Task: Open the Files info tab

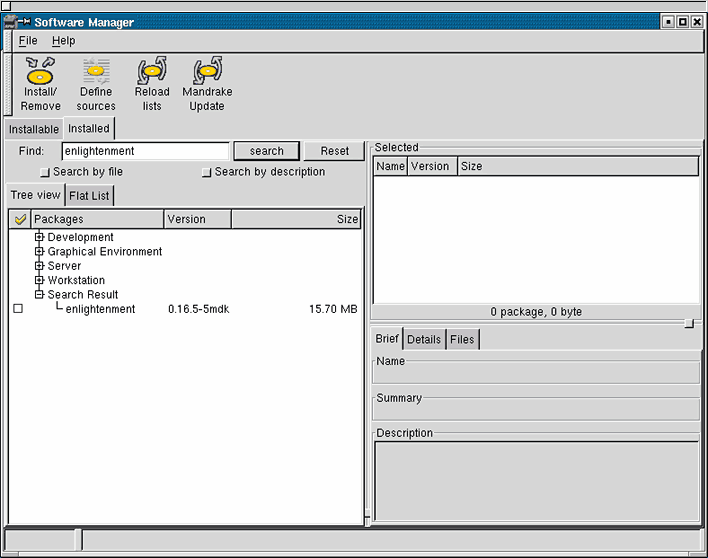Action: click(x=462, y=339)
